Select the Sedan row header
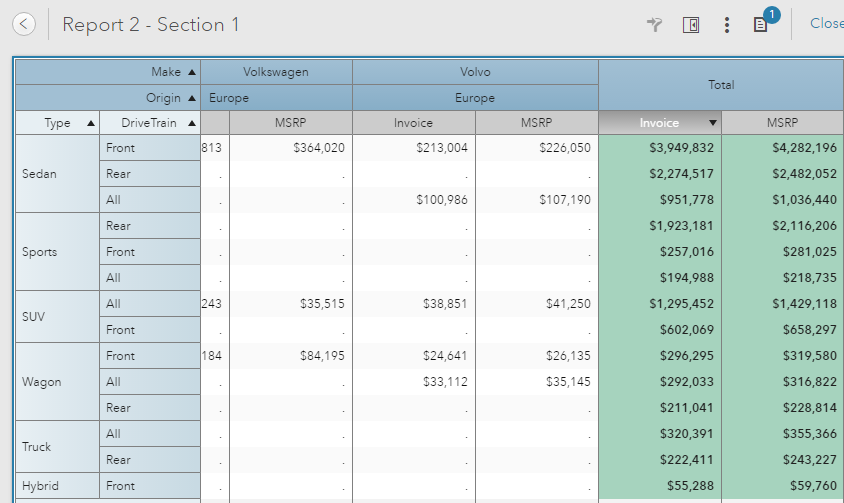This screenshot has width=844, height=503. [40, 174]
